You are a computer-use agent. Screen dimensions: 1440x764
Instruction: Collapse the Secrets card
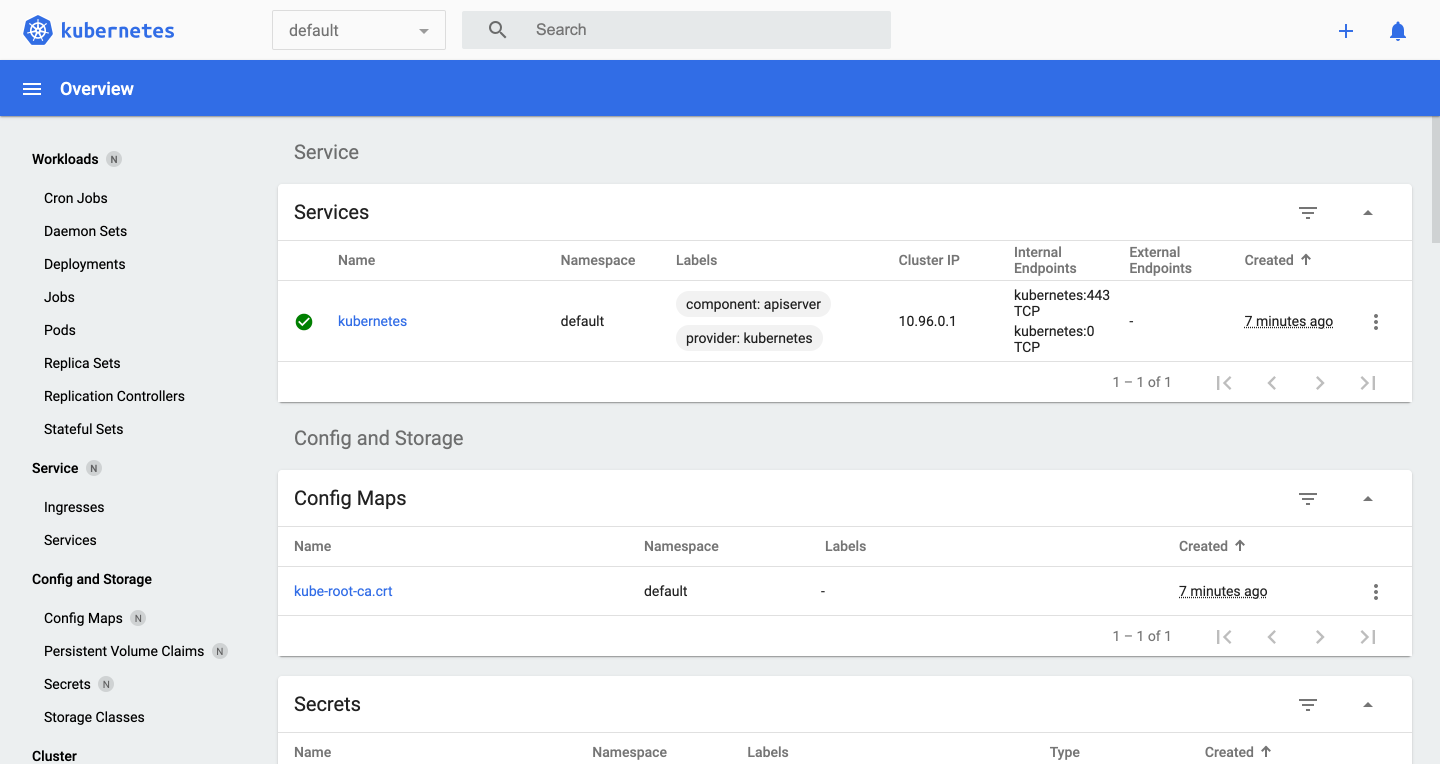[x=1368, y=704]
